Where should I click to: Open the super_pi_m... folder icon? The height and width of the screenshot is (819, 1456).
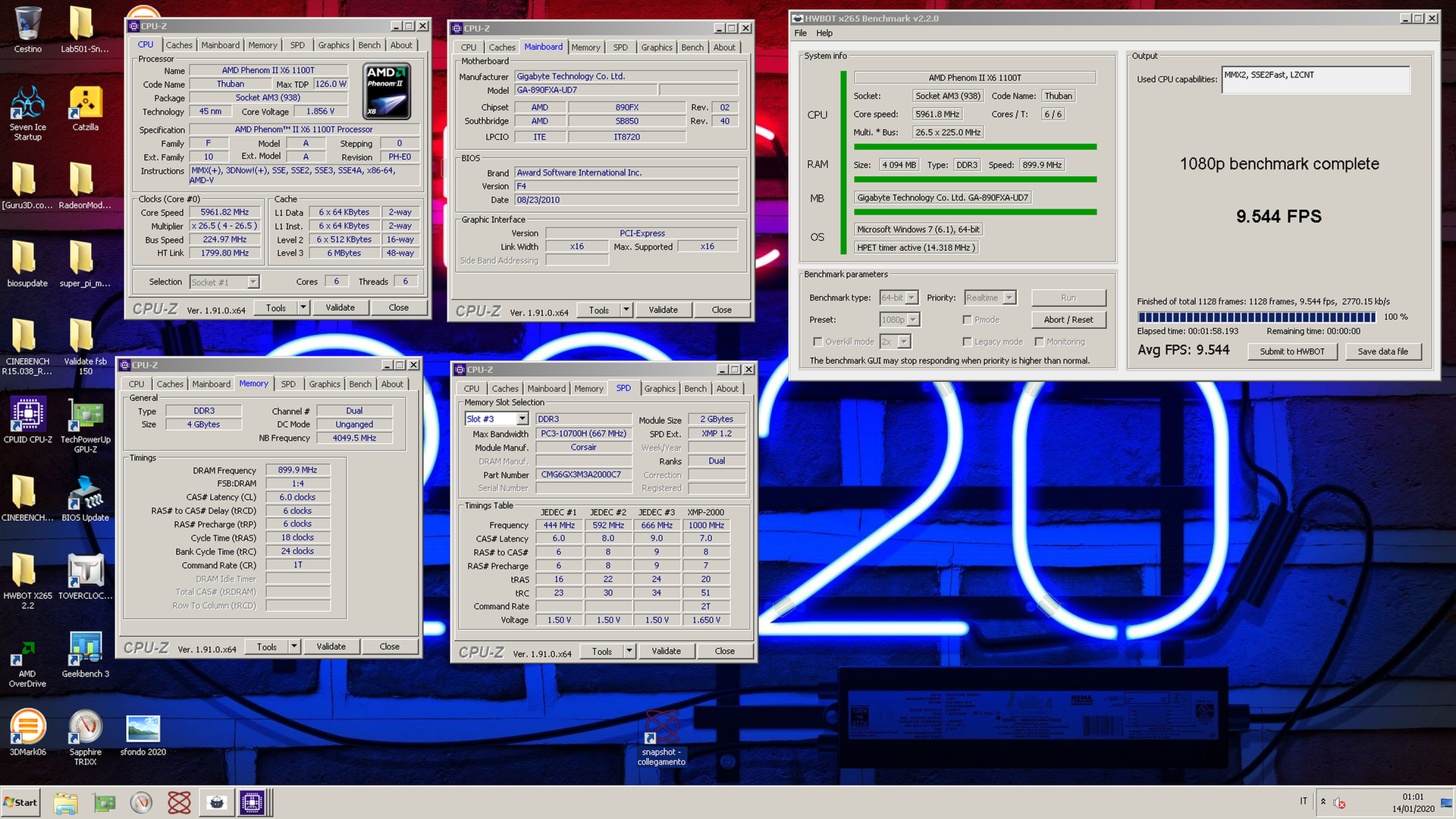pos(85,264)
